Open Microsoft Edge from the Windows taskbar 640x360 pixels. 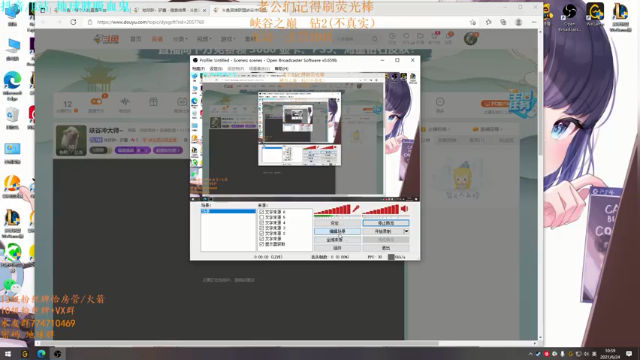pos(41,354)
